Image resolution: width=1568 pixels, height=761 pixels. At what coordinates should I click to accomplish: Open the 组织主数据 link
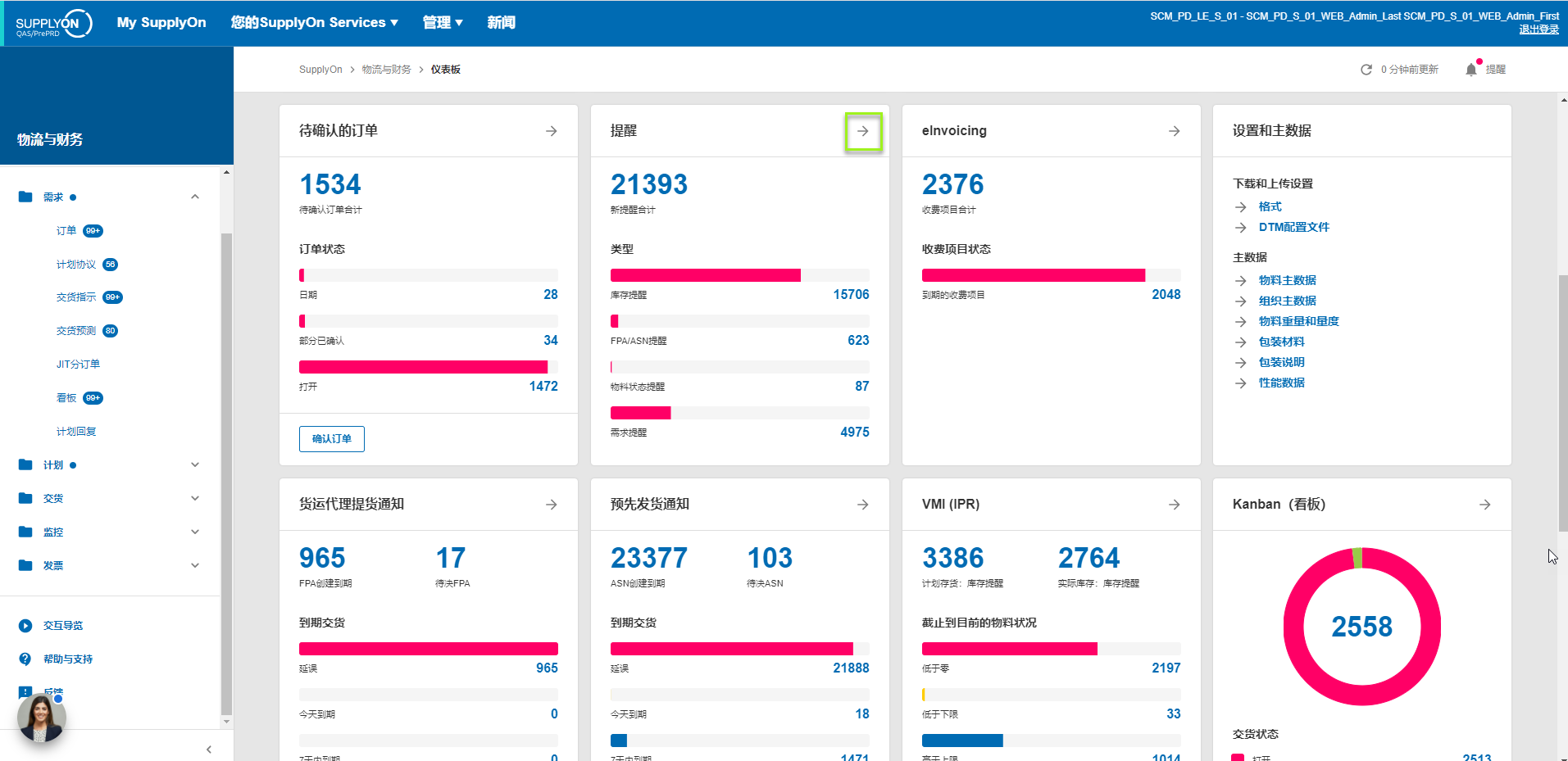(1288, 301)
